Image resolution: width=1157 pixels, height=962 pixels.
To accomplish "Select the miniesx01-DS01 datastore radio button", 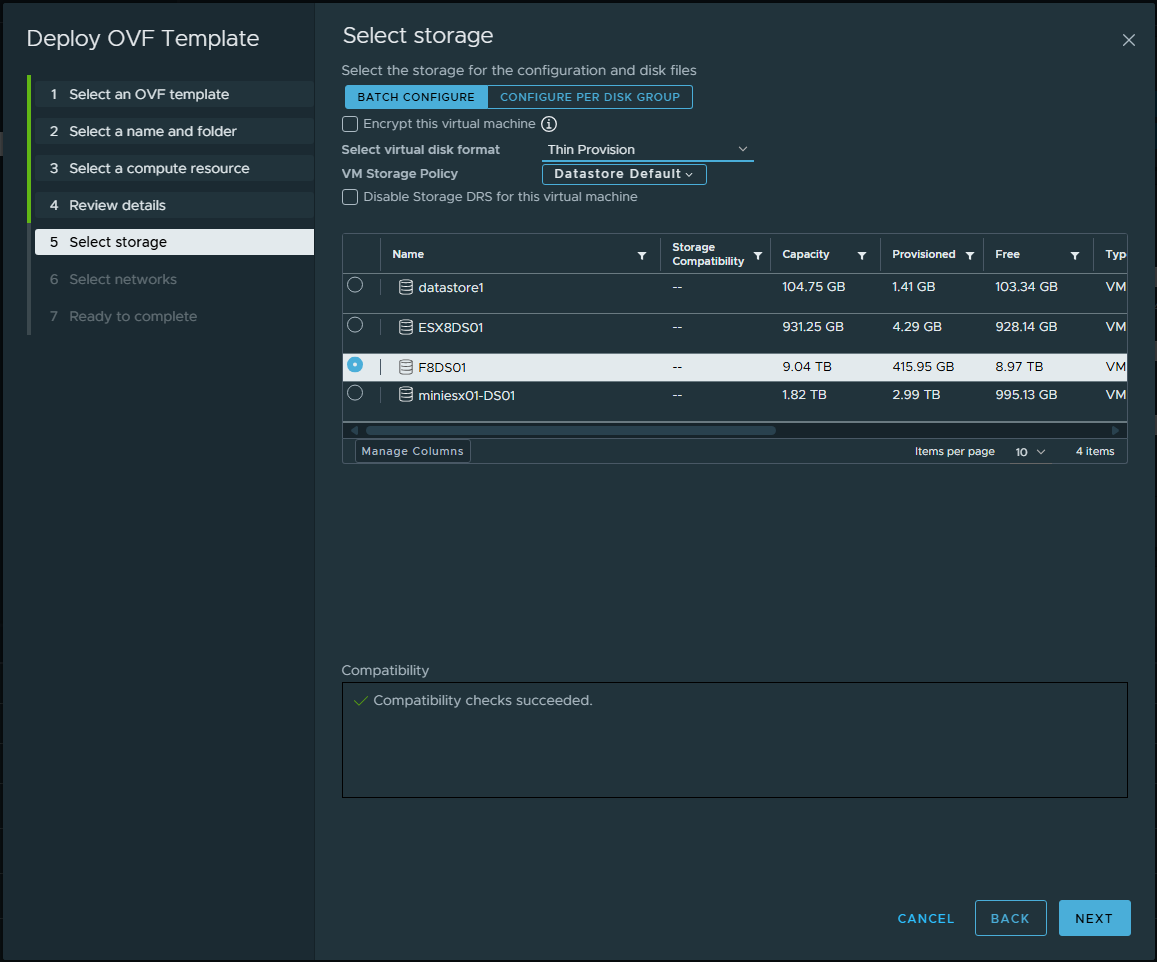I will (x=355, y=393).
